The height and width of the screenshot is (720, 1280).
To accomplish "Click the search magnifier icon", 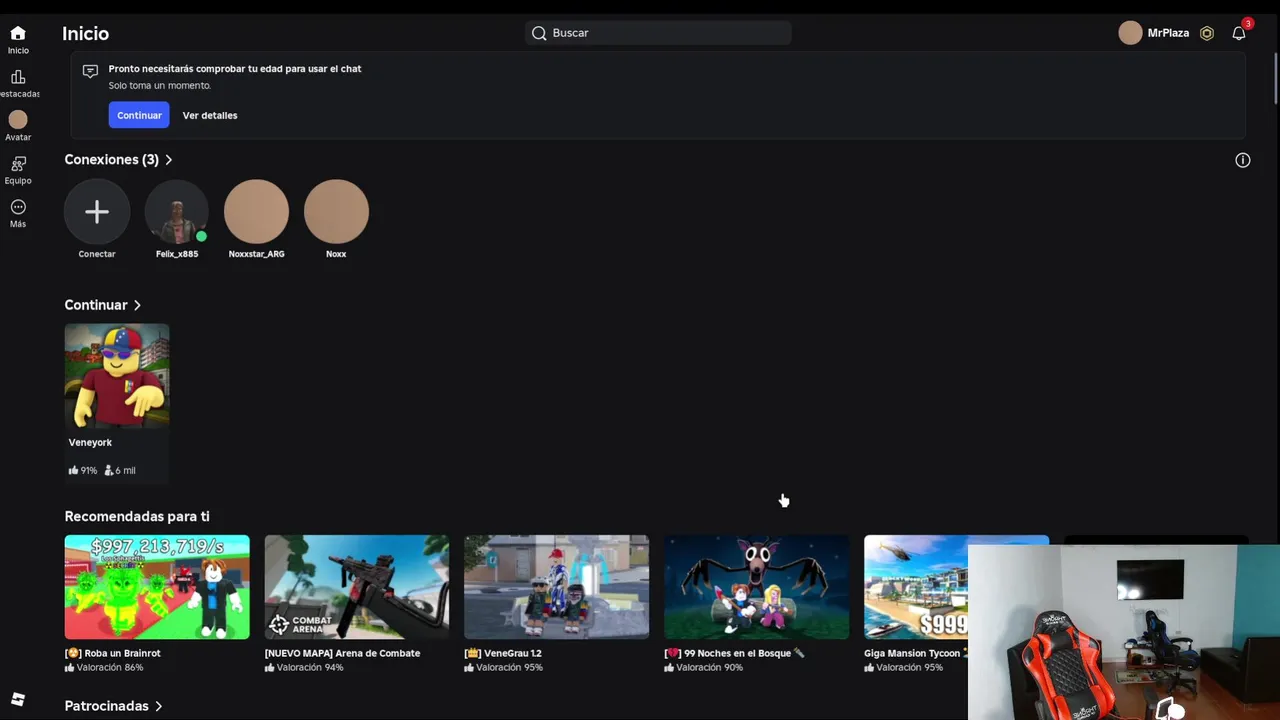I will click(539, 33).
